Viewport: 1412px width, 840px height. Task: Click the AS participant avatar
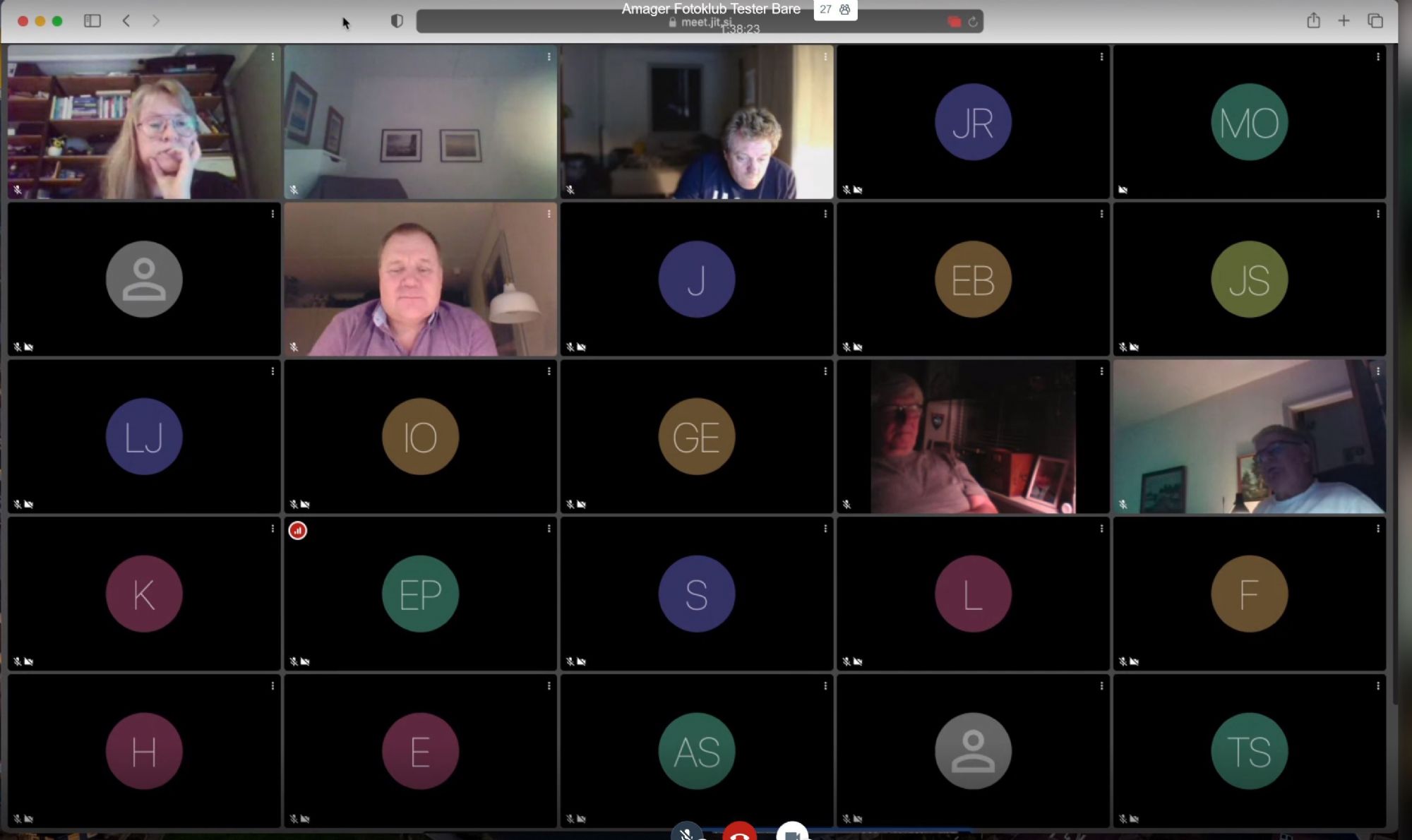(x=696, y=750)
